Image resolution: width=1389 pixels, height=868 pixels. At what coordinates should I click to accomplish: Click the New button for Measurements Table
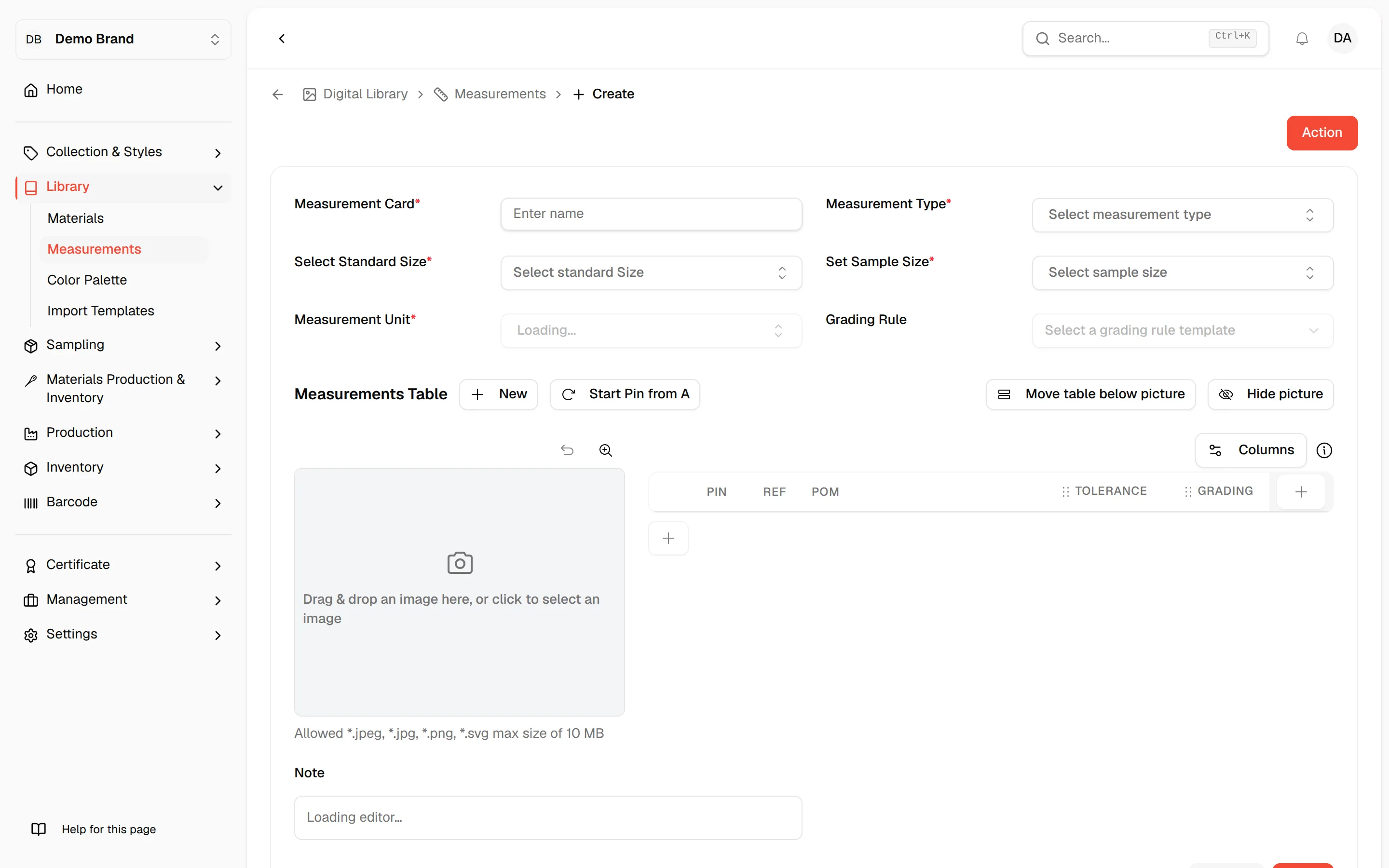tap(498, 394)
